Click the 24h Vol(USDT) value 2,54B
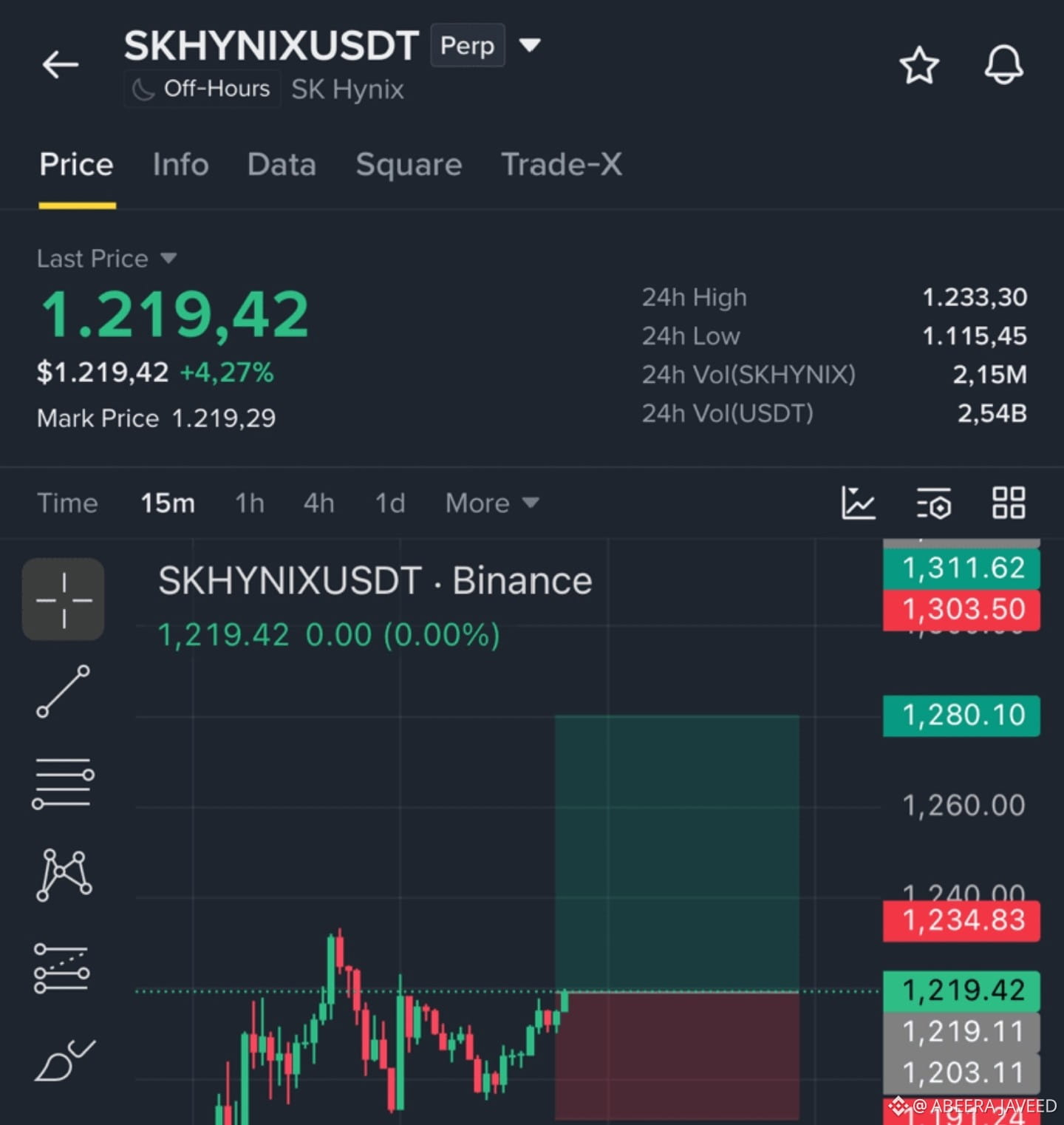 pos(992,413)
